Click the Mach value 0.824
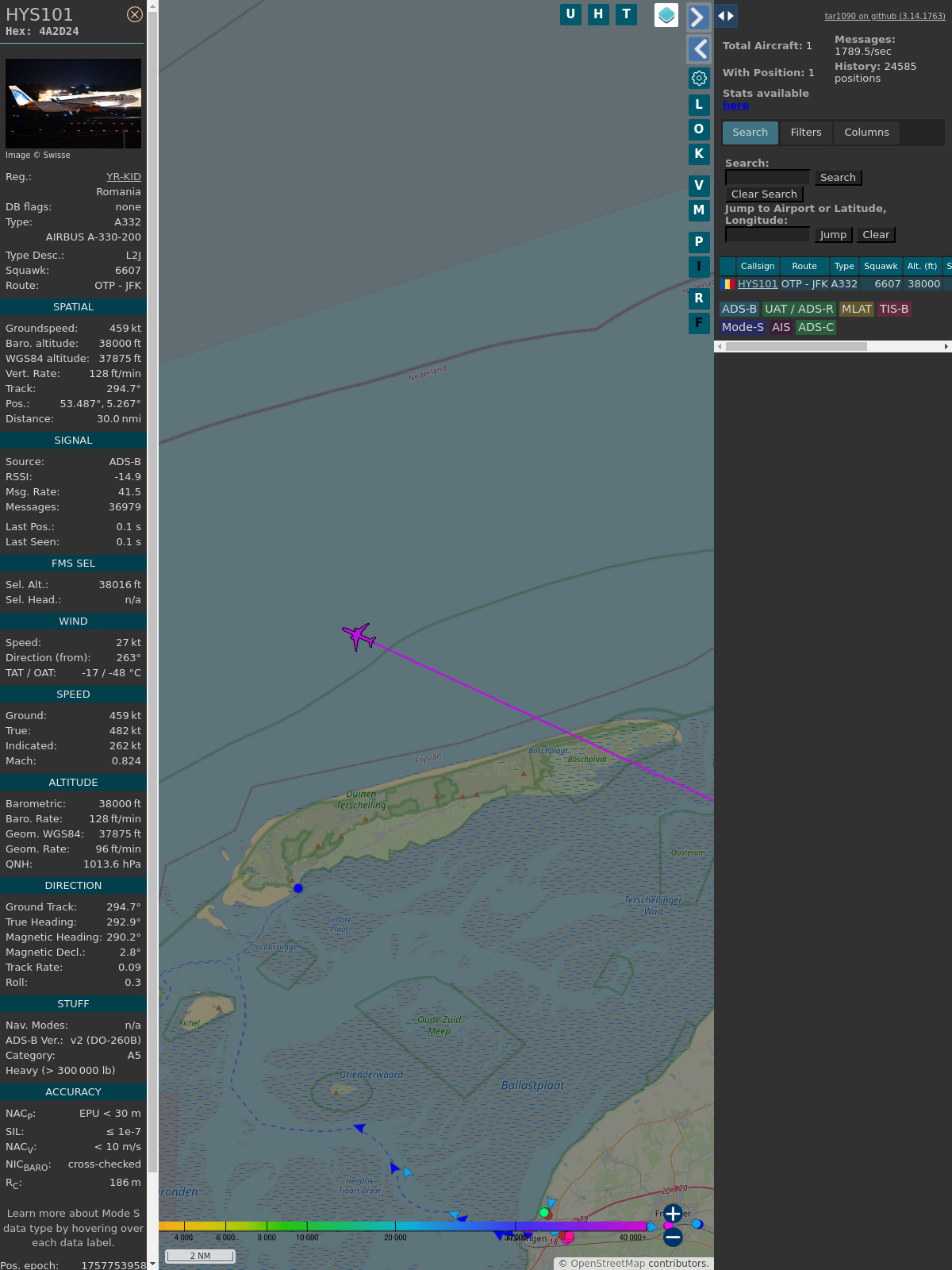 (x=126, y=761)
